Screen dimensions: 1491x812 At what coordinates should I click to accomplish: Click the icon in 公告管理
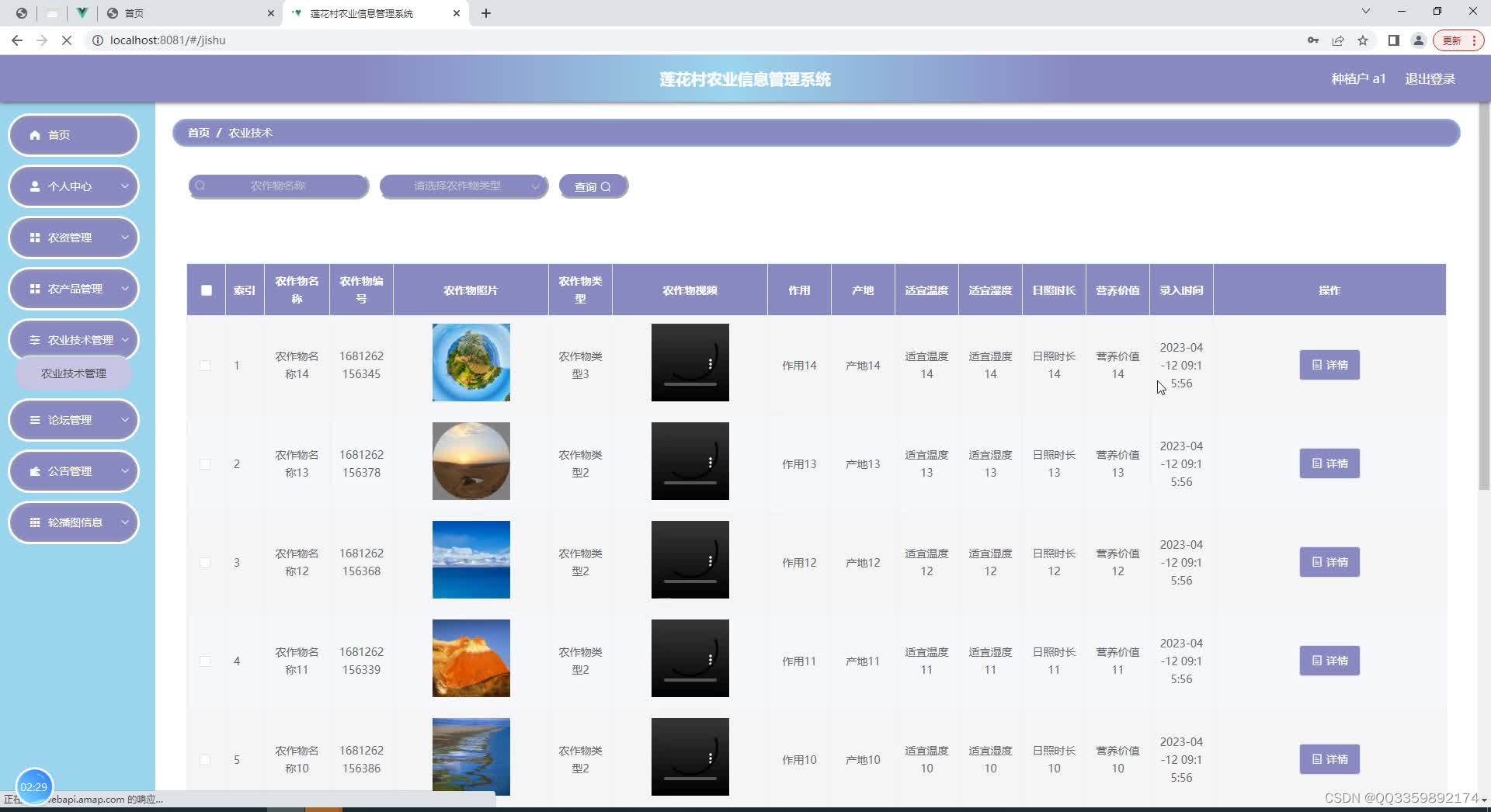tap(35, 471)
